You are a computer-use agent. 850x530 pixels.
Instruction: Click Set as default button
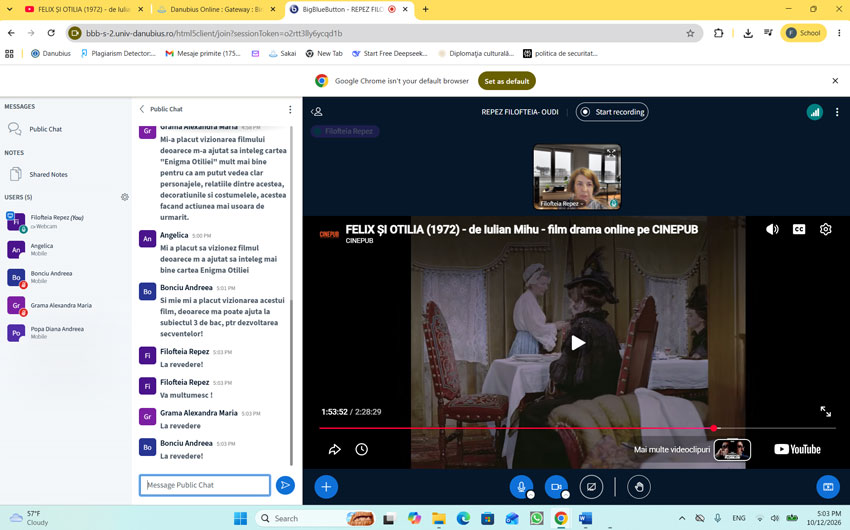point(507,81)
